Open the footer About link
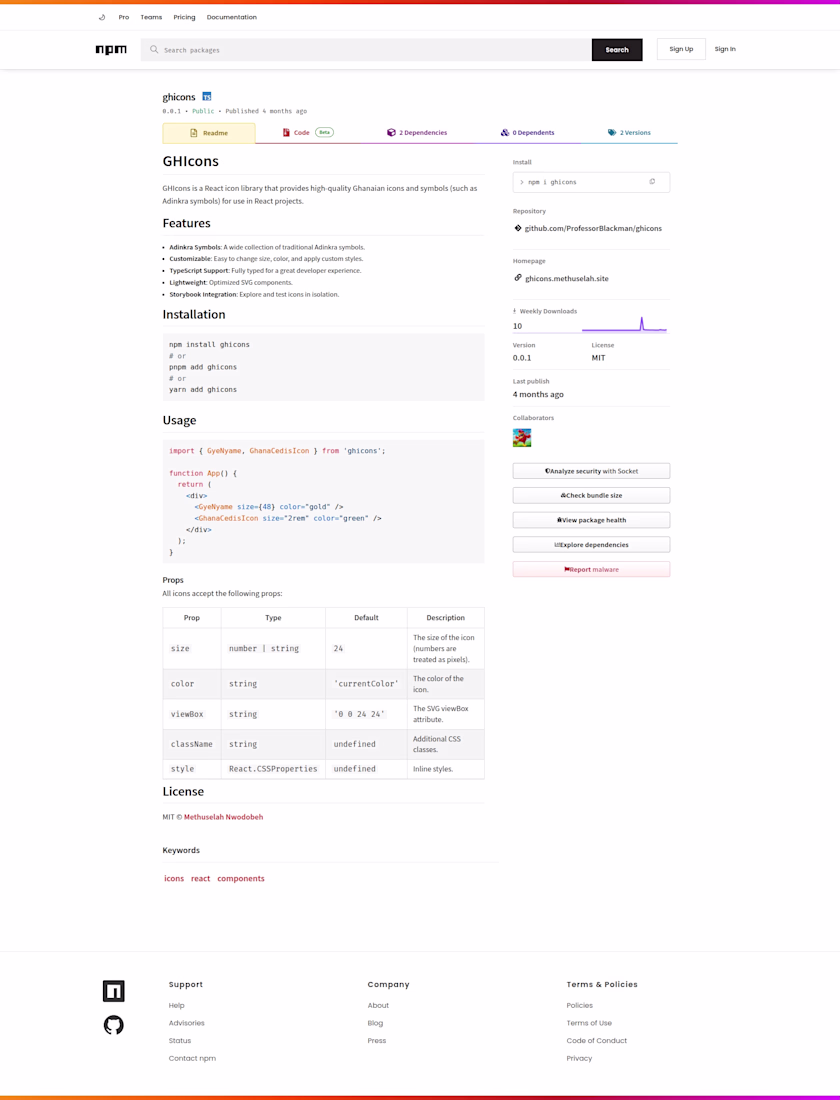840x1100 pixels. coord(378,1005)
